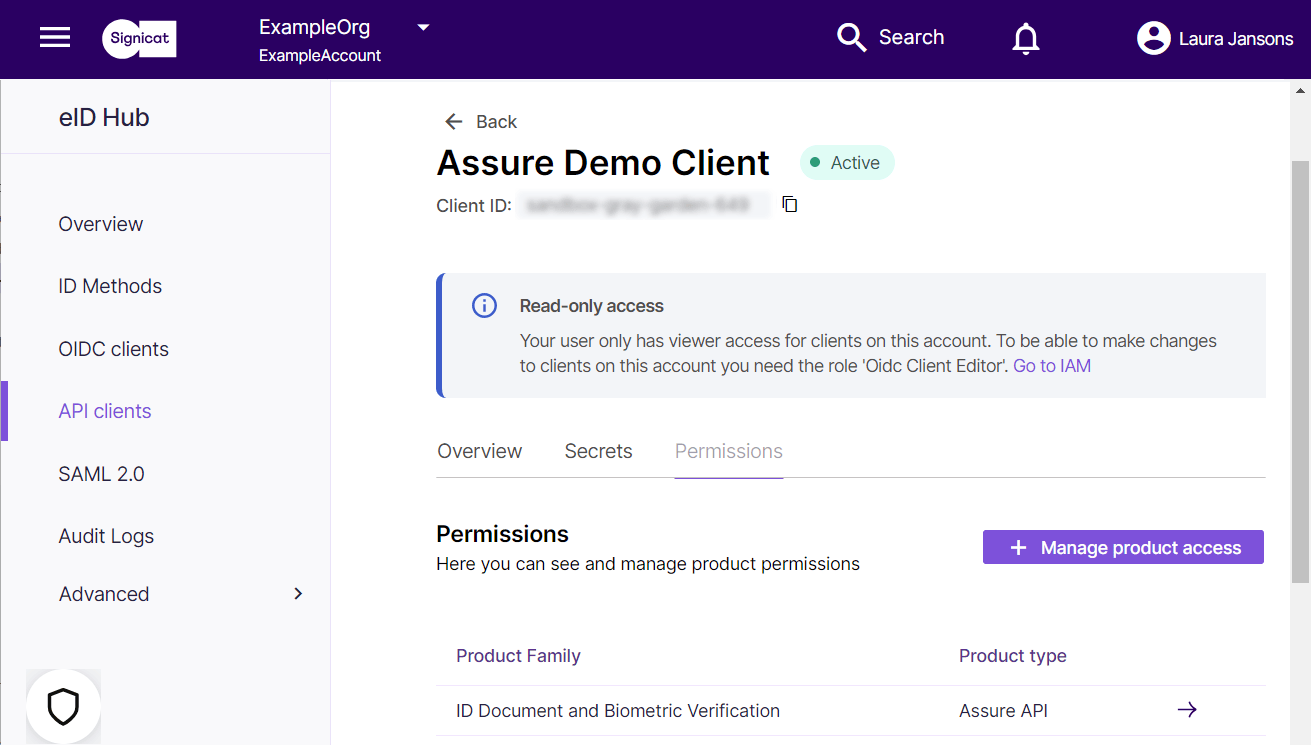Viewport: 1311px width, 745px height.
Task: Click the Assure Demo Client heading
Action: coord(603,162)
